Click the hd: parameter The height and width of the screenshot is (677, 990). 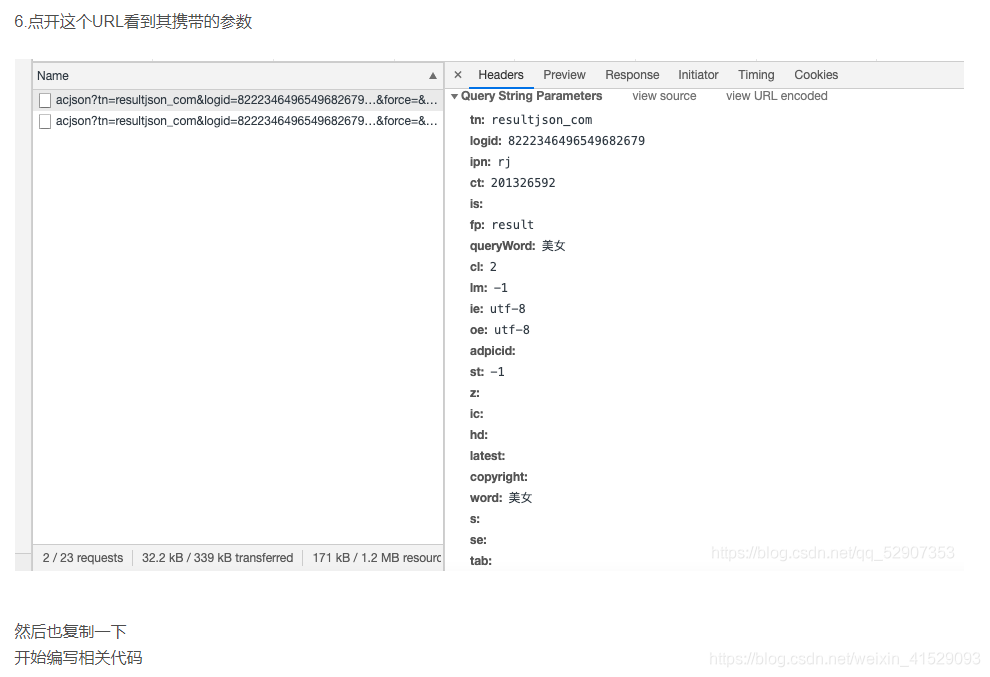tap(479, 434)
